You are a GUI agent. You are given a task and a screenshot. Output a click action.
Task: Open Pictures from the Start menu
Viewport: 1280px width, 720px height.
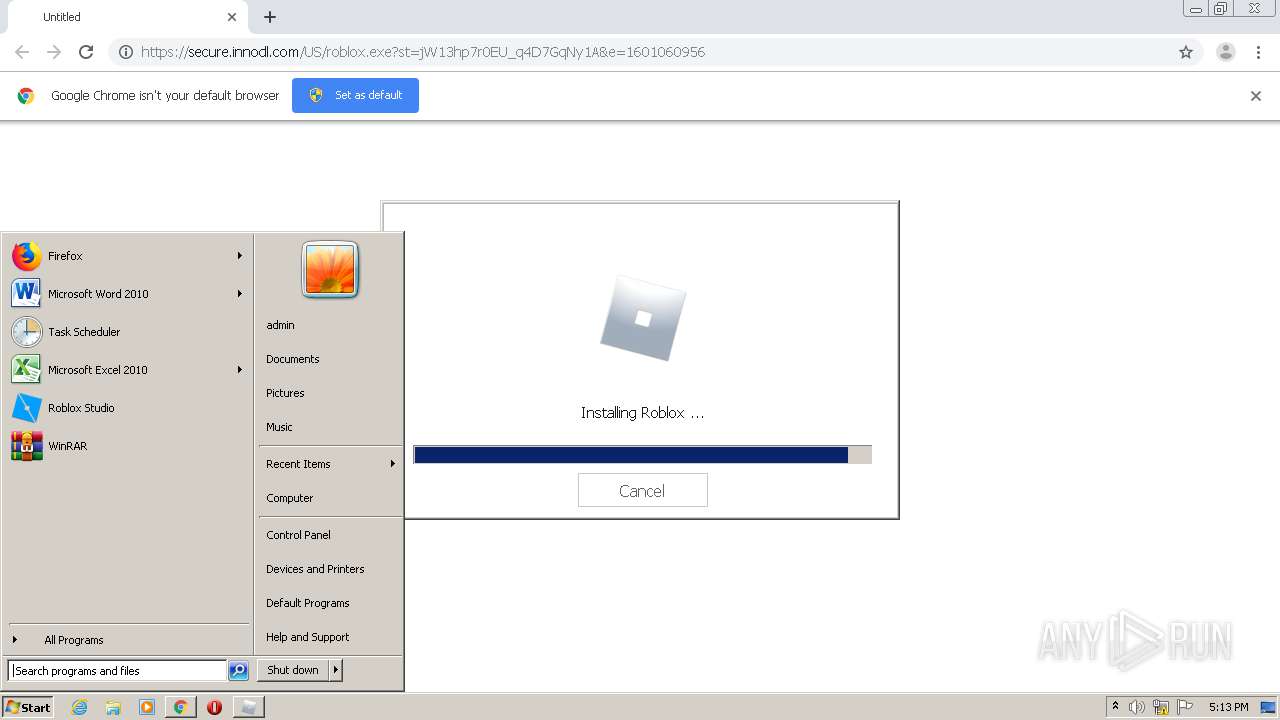(x=285, y=393)
